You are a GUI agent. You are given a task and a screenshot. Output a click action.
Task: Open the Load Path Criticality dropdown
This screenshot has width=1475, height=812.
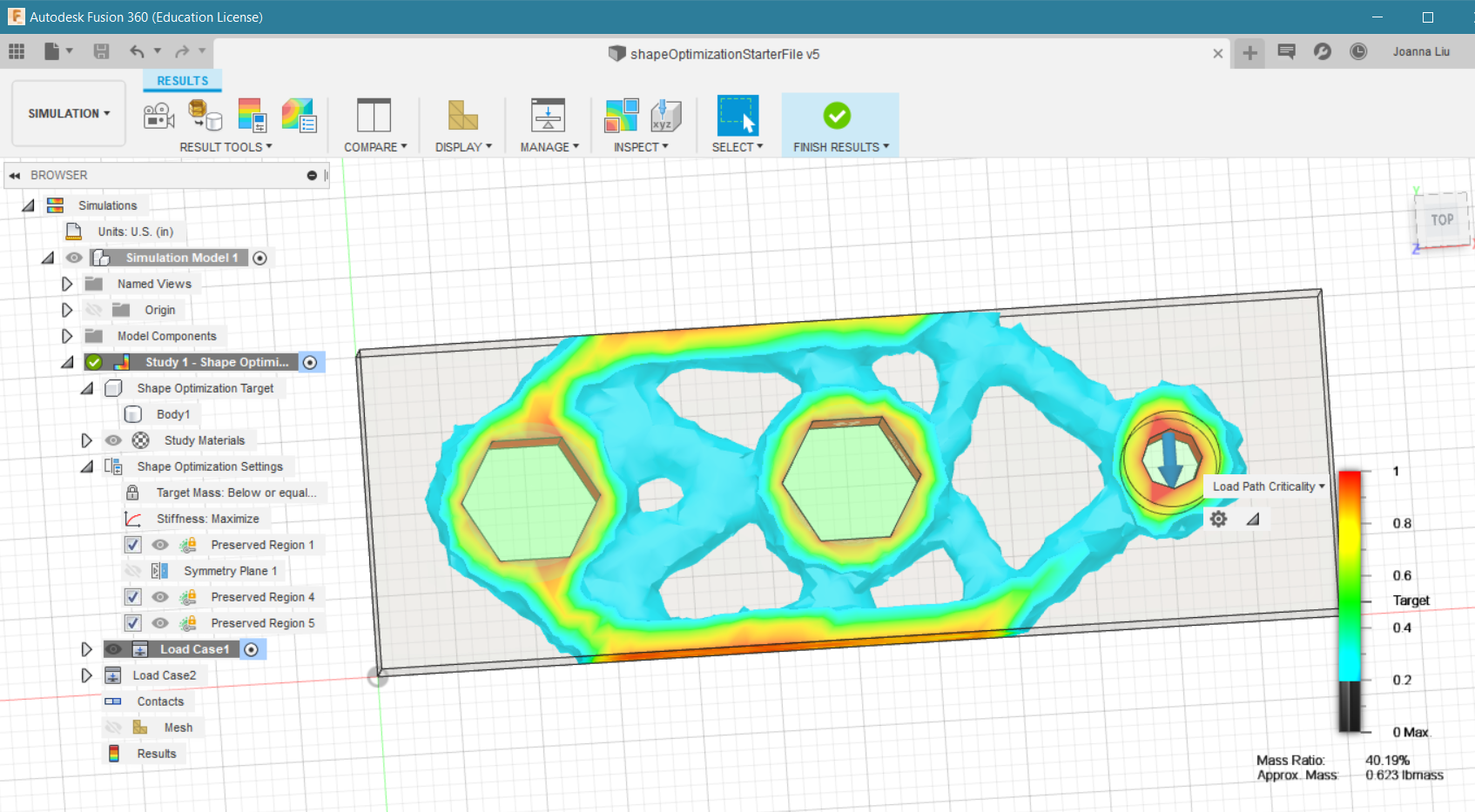click(x=1269, y=487)
